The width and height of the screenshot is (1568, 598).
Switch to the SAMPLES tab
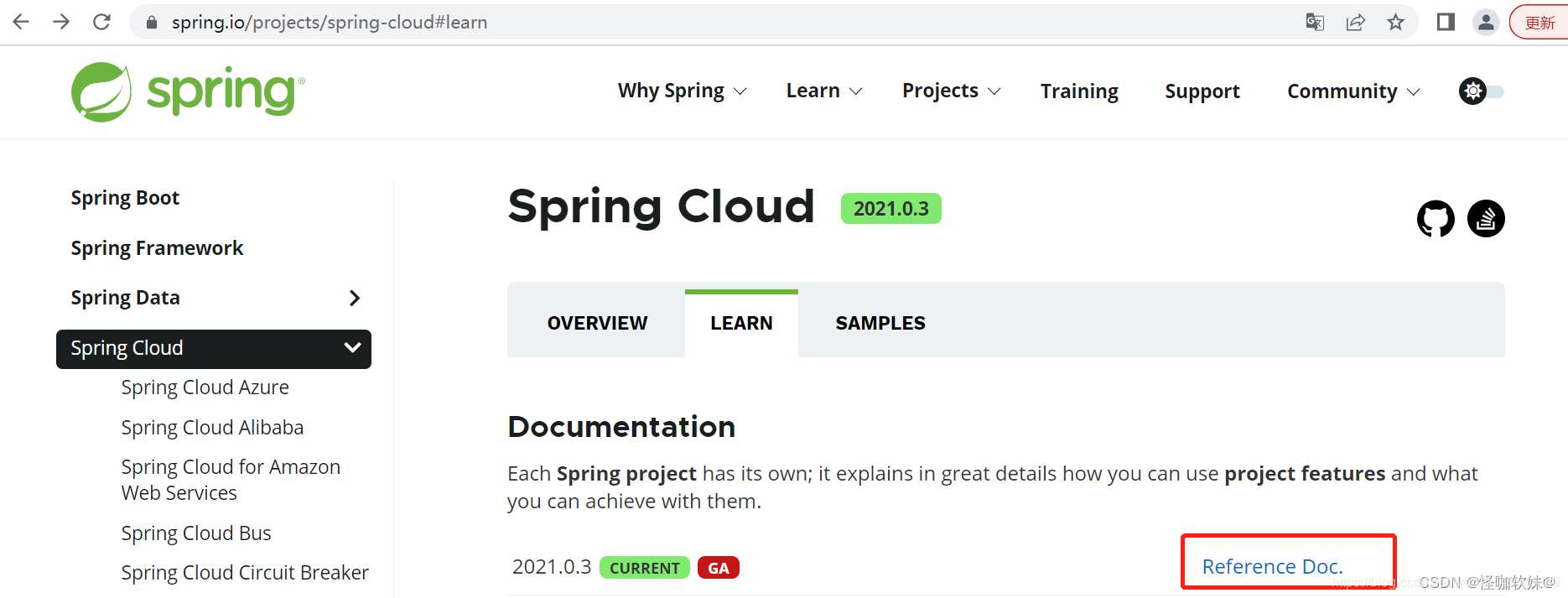[x=880, y=324]
